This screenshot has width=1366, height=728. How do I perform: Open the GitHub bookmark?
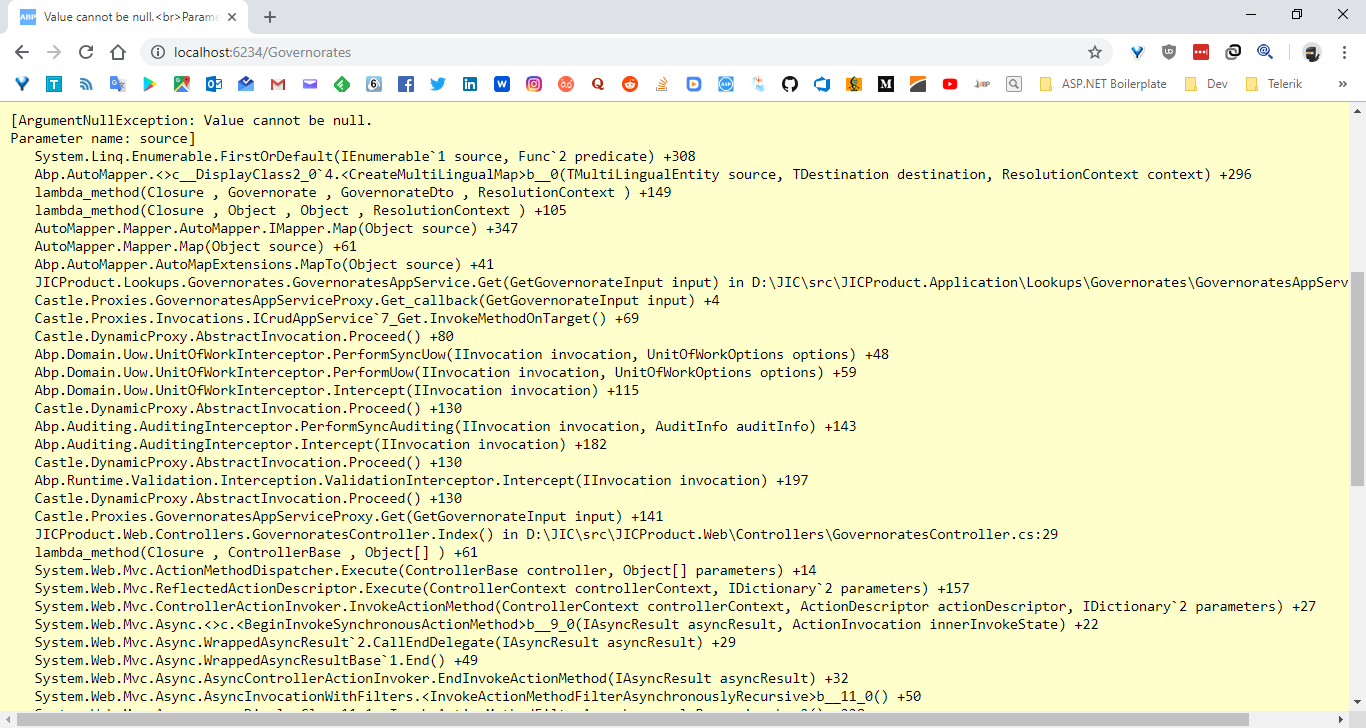[x=790, y=83]
